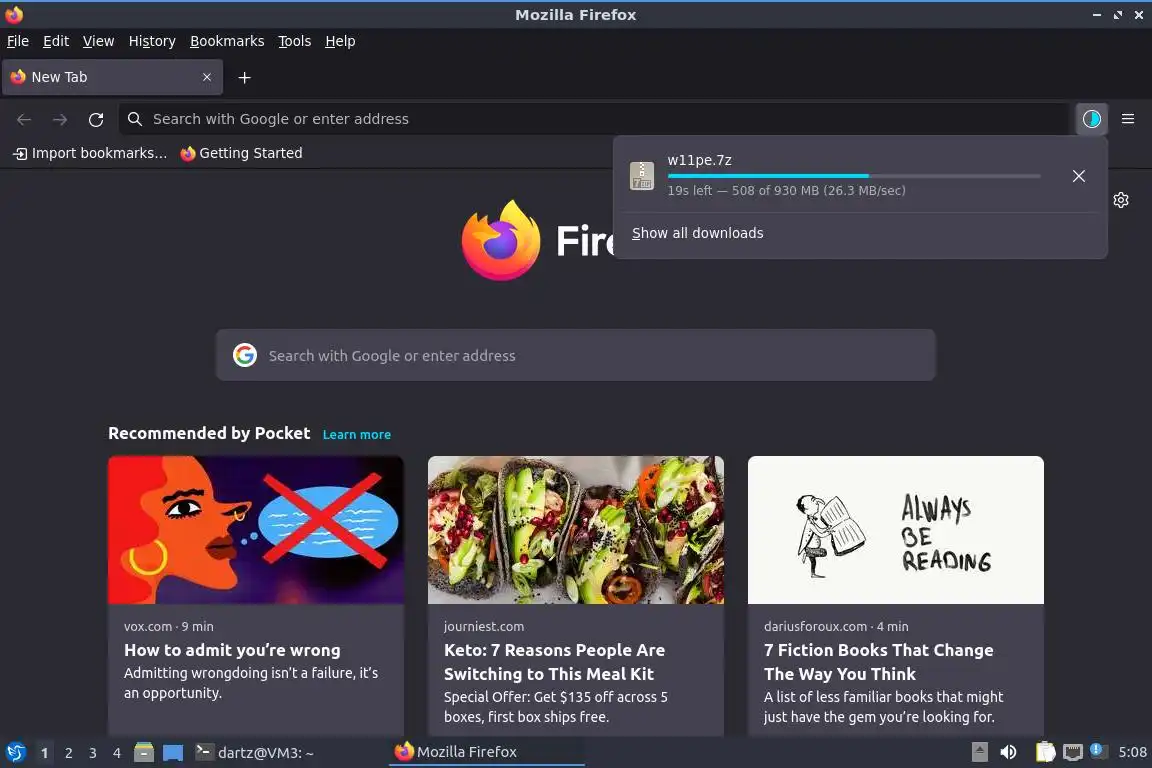Switch to workspace 1
The height and width of the screenshot is (768, 1152).
pos(45,753)
